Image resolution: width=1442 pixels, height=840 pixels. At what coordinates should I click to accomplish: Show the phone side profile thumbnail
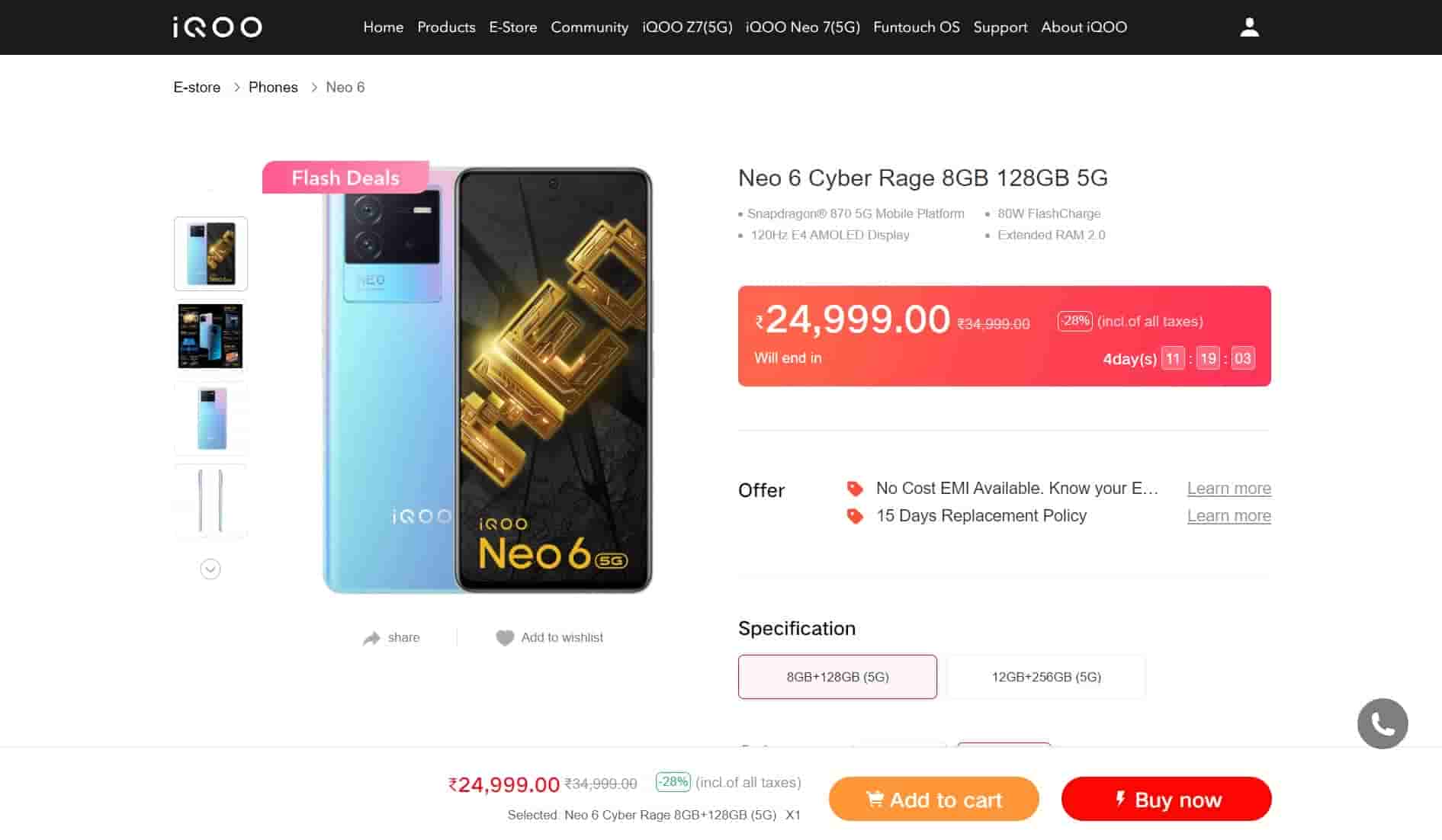tap(211, 501)
